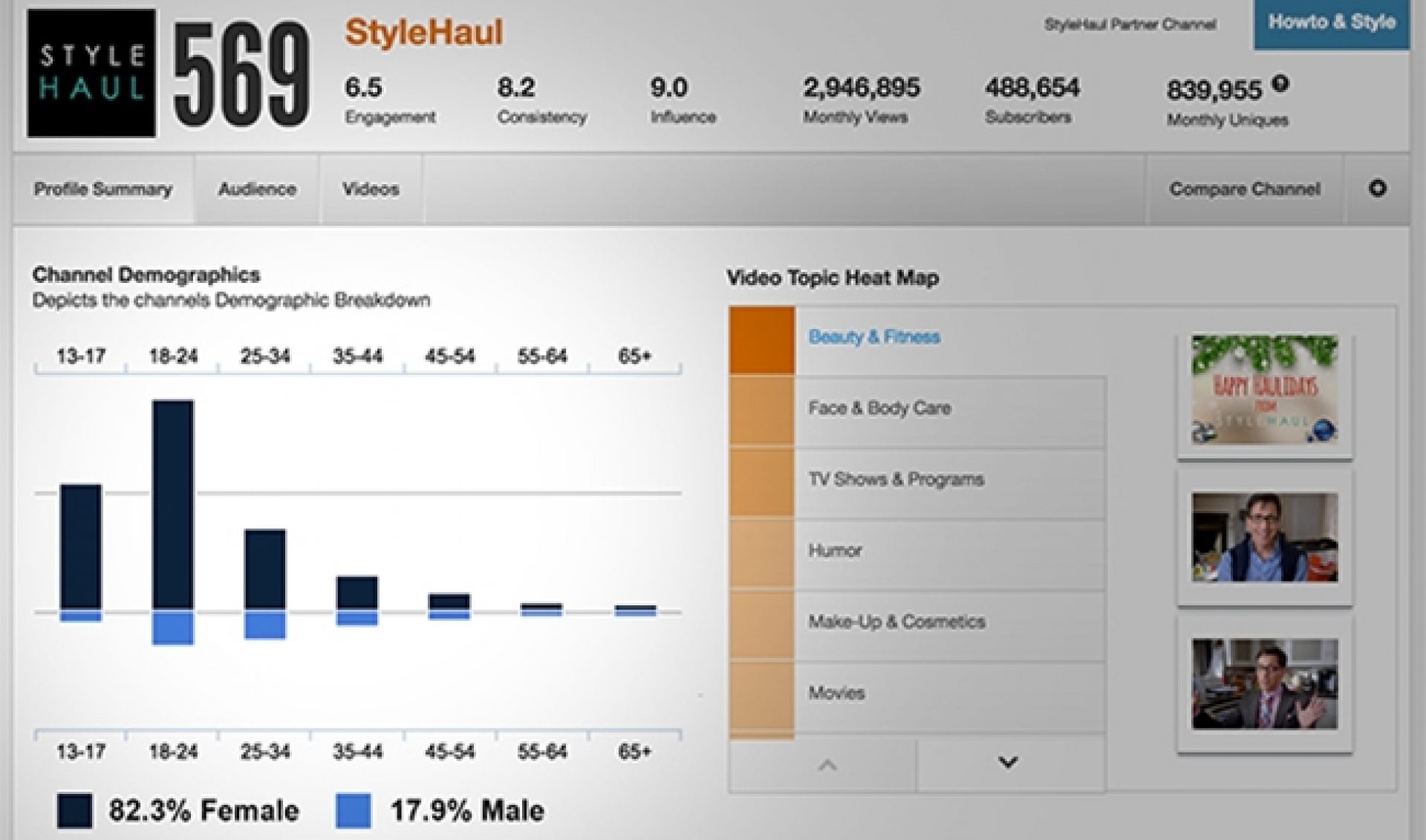Open Compare Channel
Screen dimensions: 1426x840
[x=1246, y=189]
